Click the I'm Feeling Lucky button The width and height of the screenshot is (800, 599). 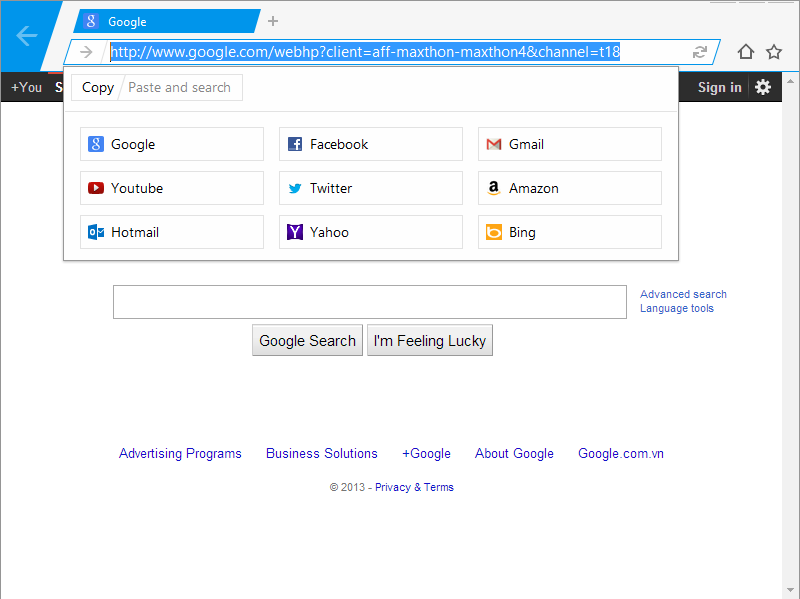430,340
